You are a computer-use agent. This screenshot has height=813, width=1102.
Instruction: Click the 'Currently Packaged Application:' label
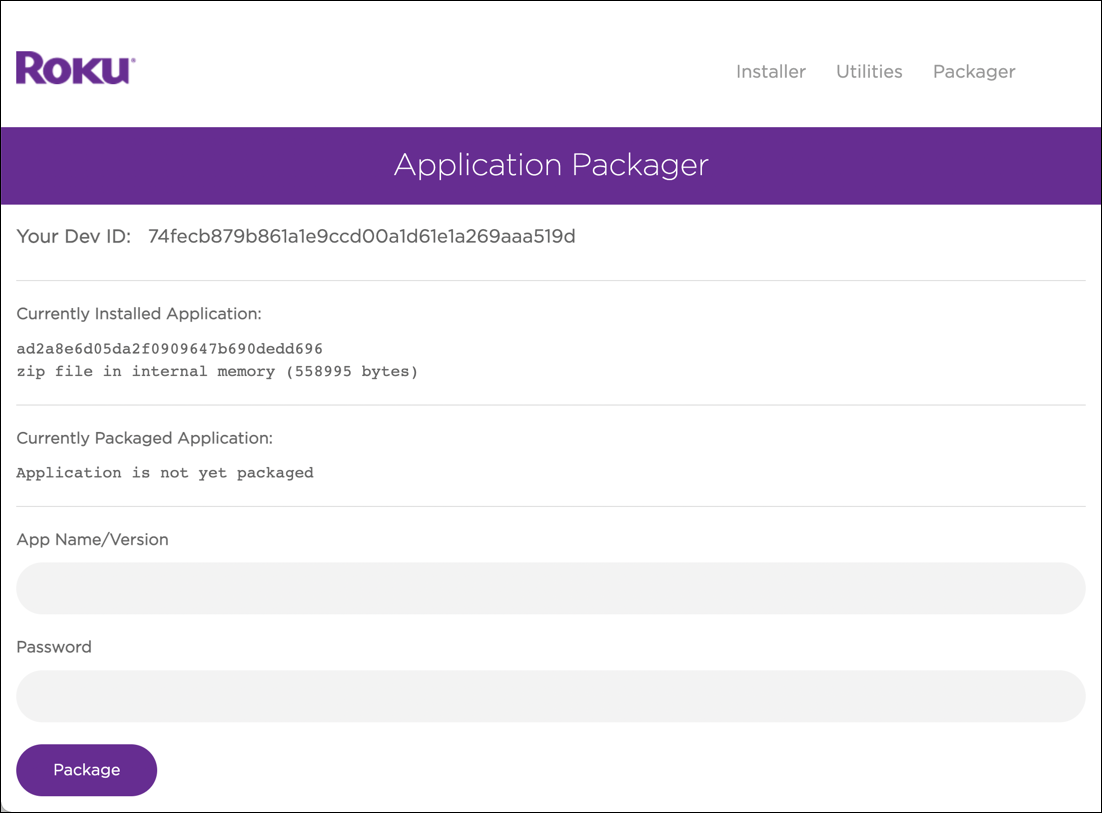click(x=145, y=438)
